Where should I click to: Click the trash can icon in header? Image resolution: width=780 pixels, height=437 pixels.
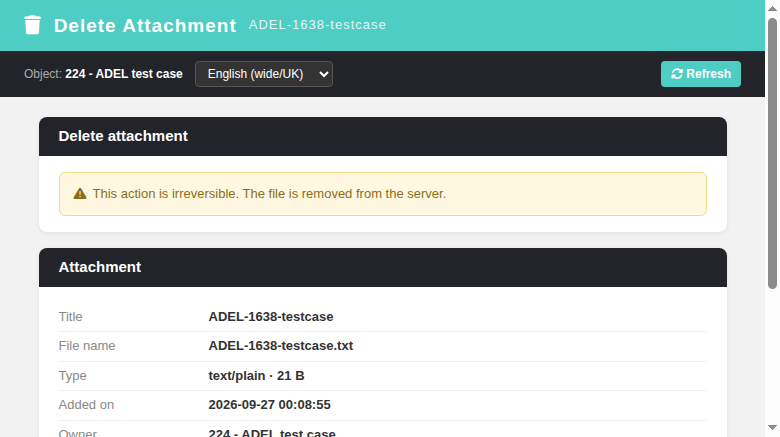point(32,25)
